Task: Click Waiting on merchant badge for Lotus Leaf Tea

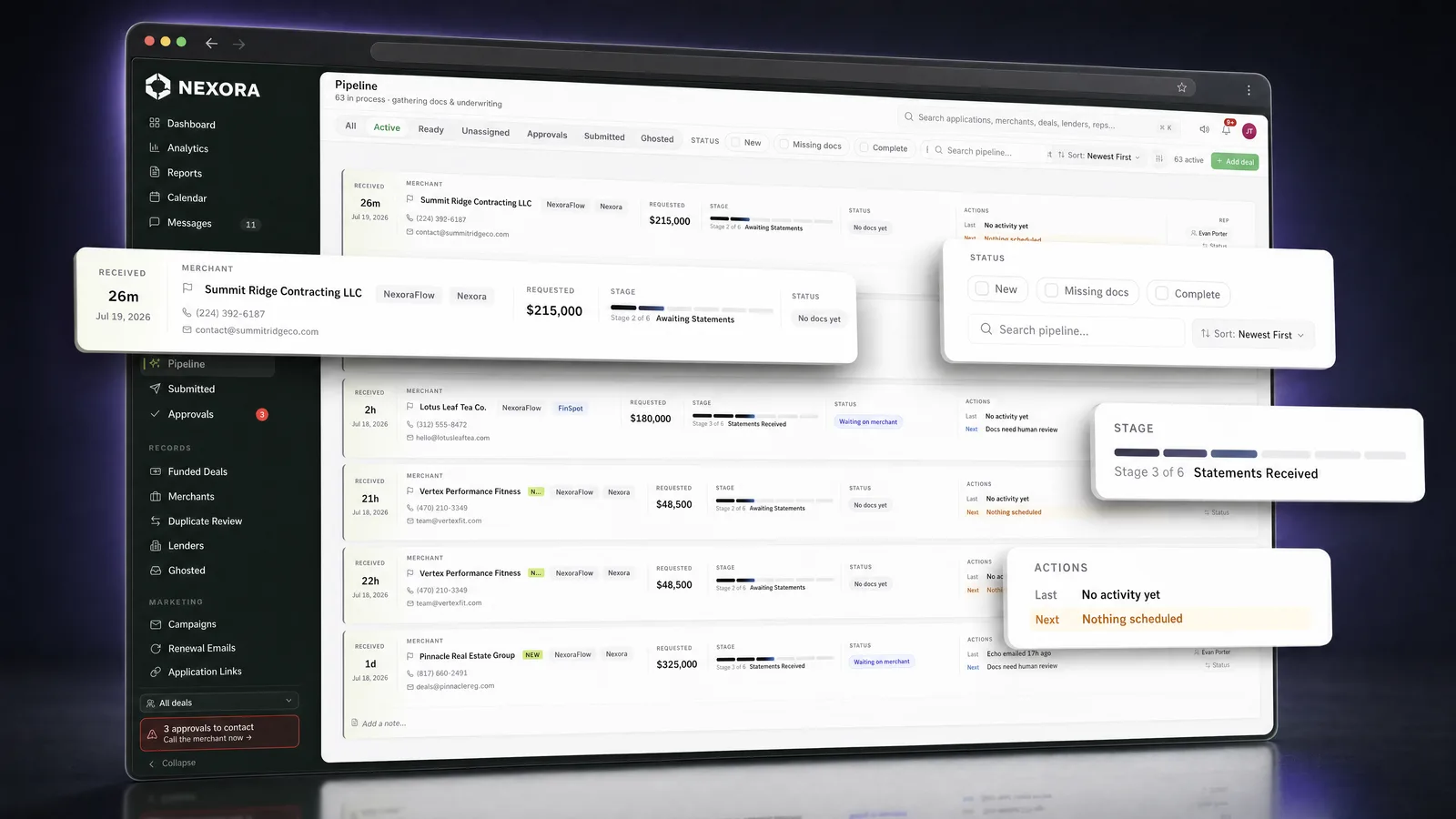Action: point(868,421)
